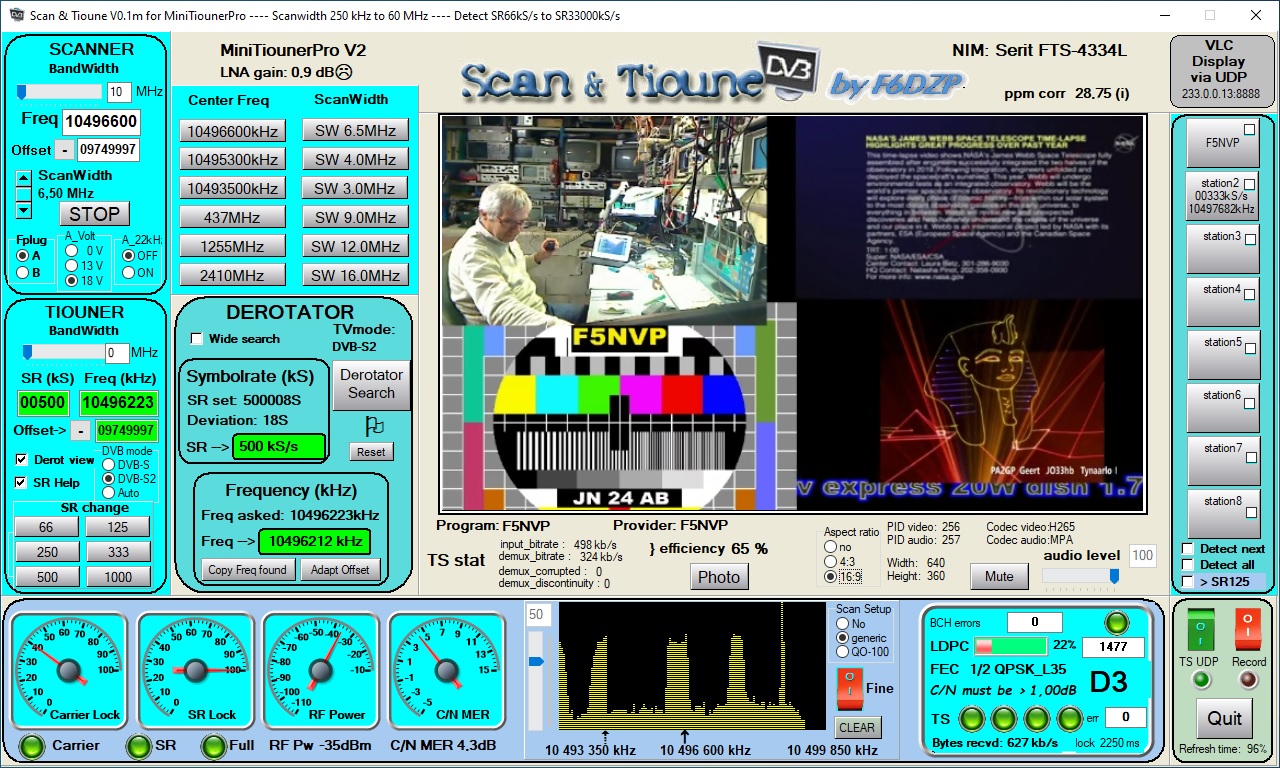Flip the red Record rocker switch
This screenshot has width=1280, height=768.
pos(1247,628)
